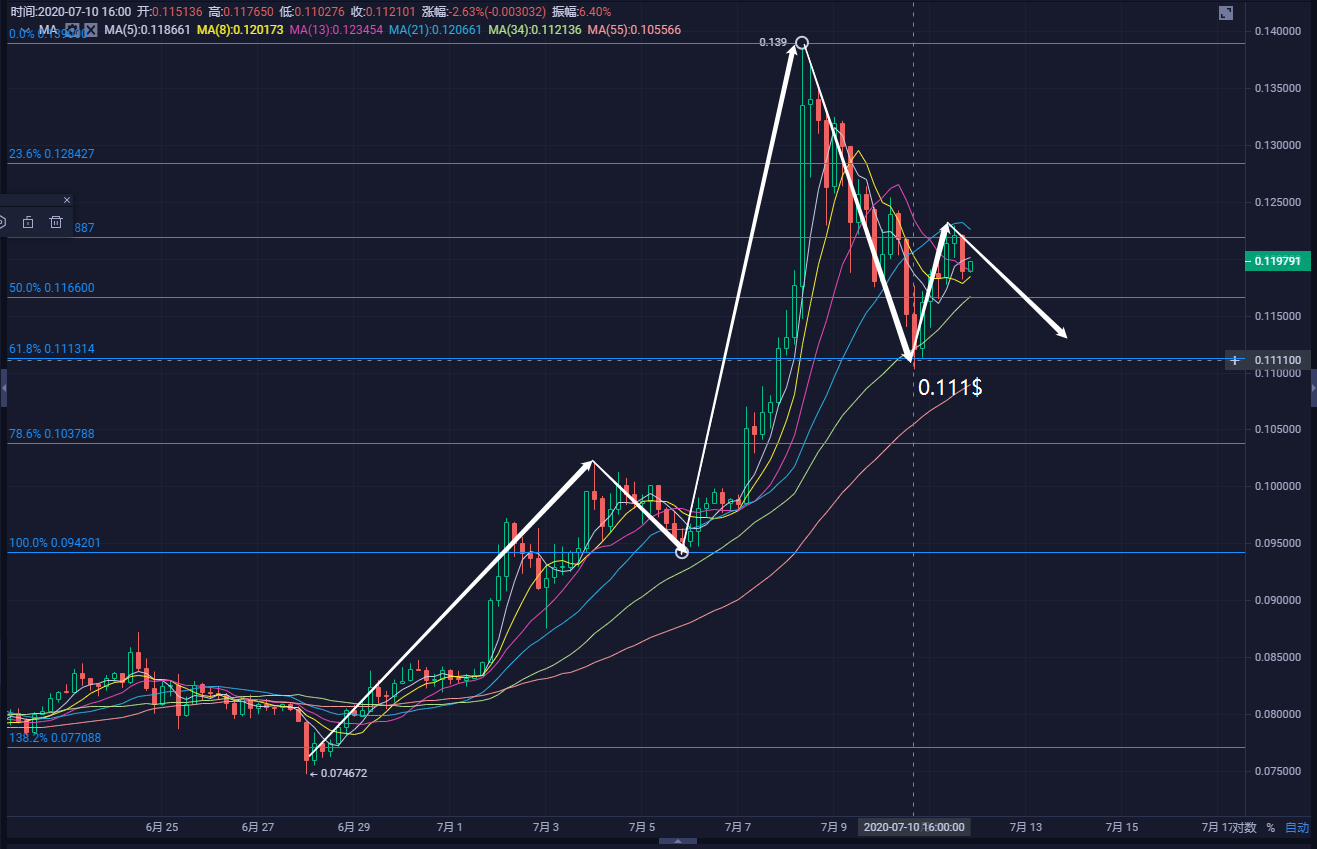Select the circle anchor at 0.139 peak
Screen dimensions: 1317x849
click(x=801, y=43)
